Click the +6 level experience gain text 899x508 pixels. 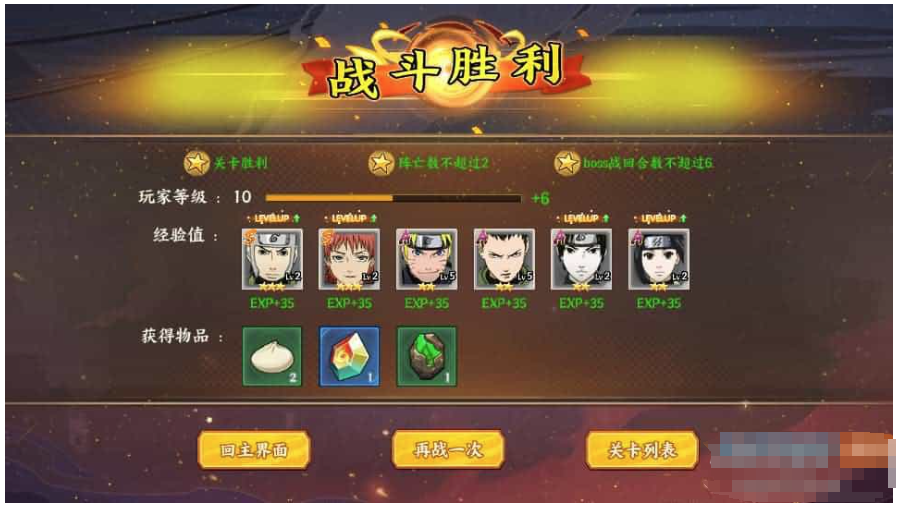click(540, 198)
